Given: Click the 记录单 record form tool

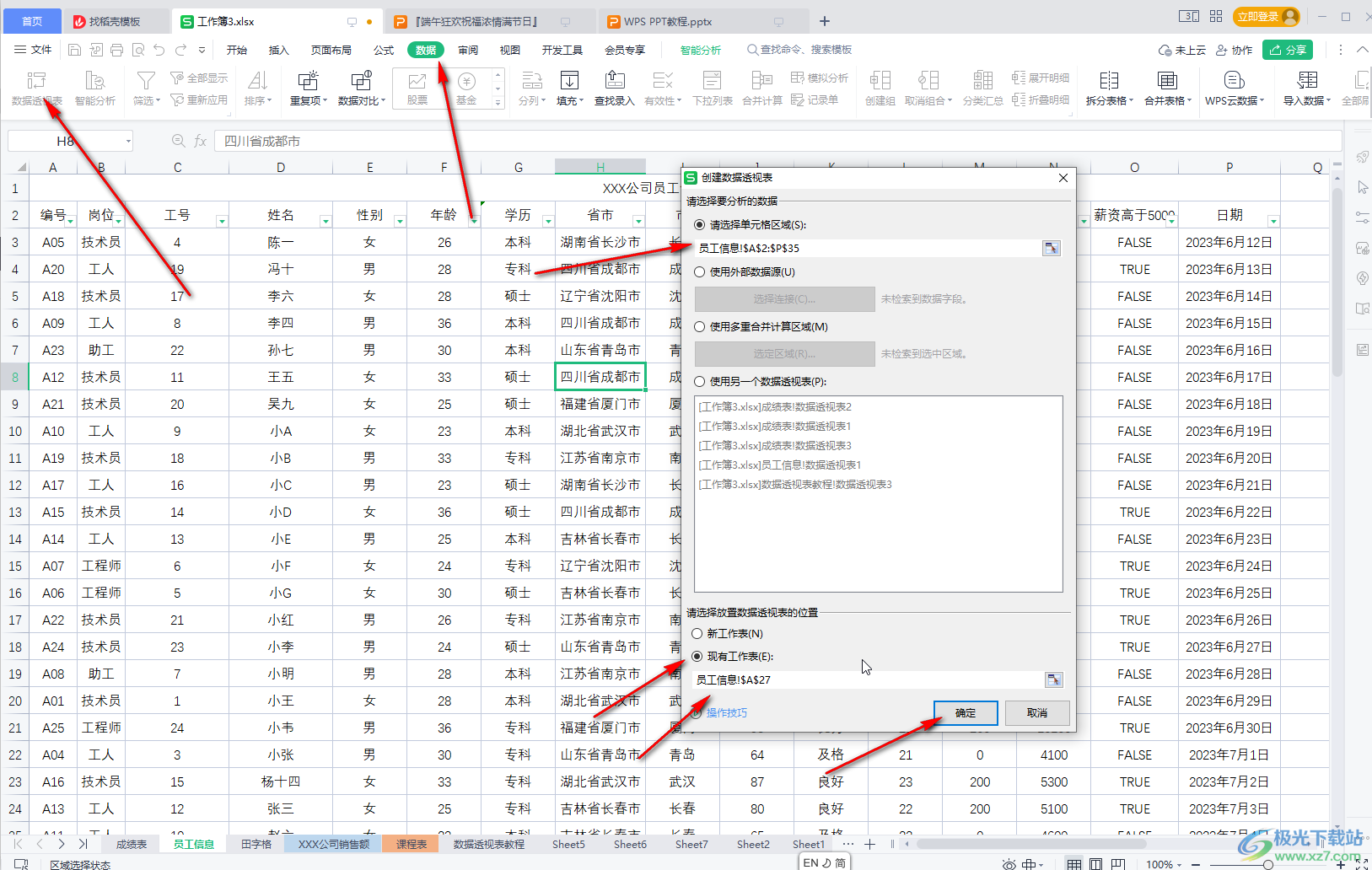Looking at the screenshot, I should 815,99.
